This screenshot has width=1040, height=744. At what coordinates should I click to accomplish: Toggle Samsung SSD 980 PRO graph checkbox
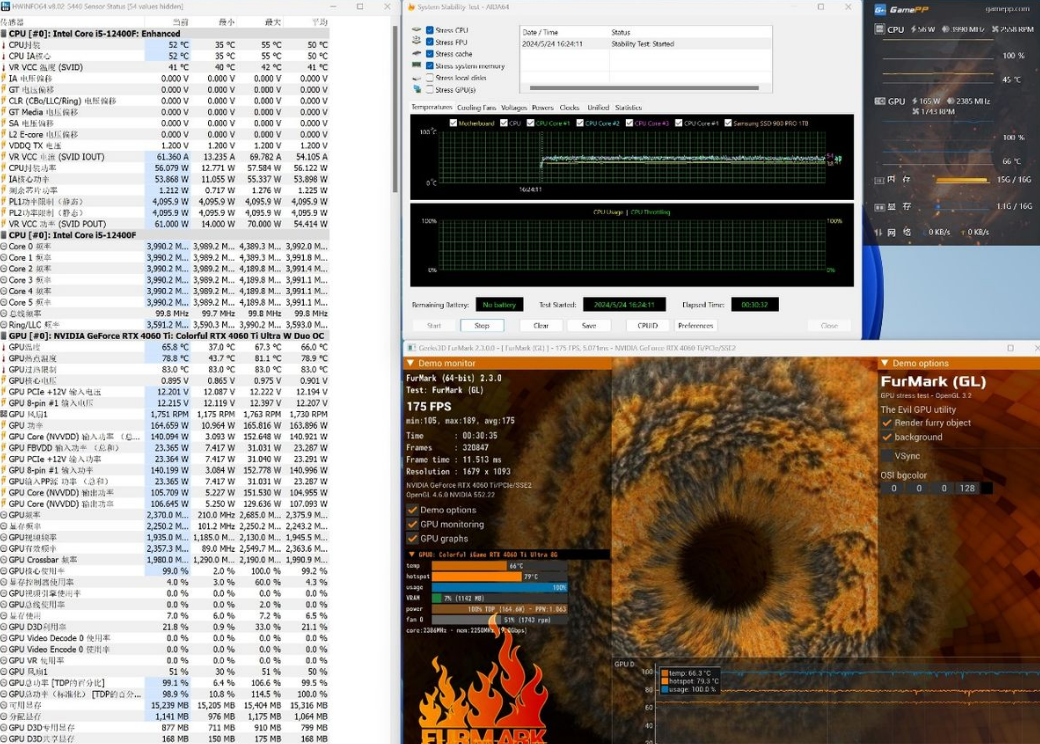[x=728, y=123]
